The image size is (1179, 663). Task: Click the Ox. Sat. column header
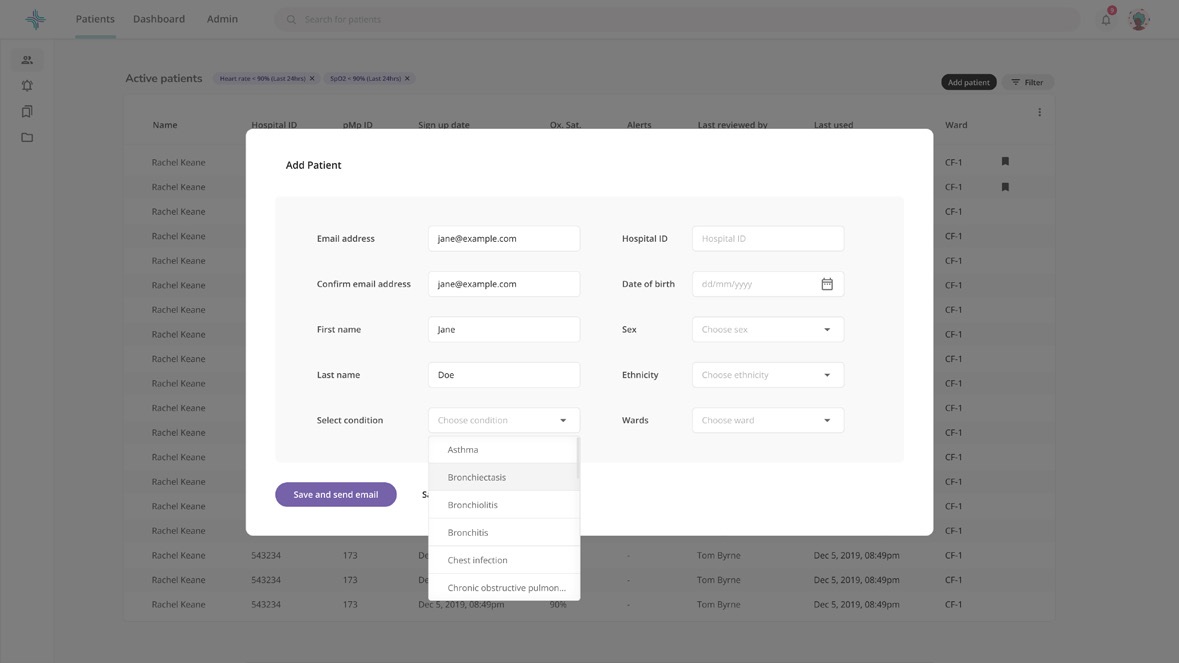tap(565, 125)
